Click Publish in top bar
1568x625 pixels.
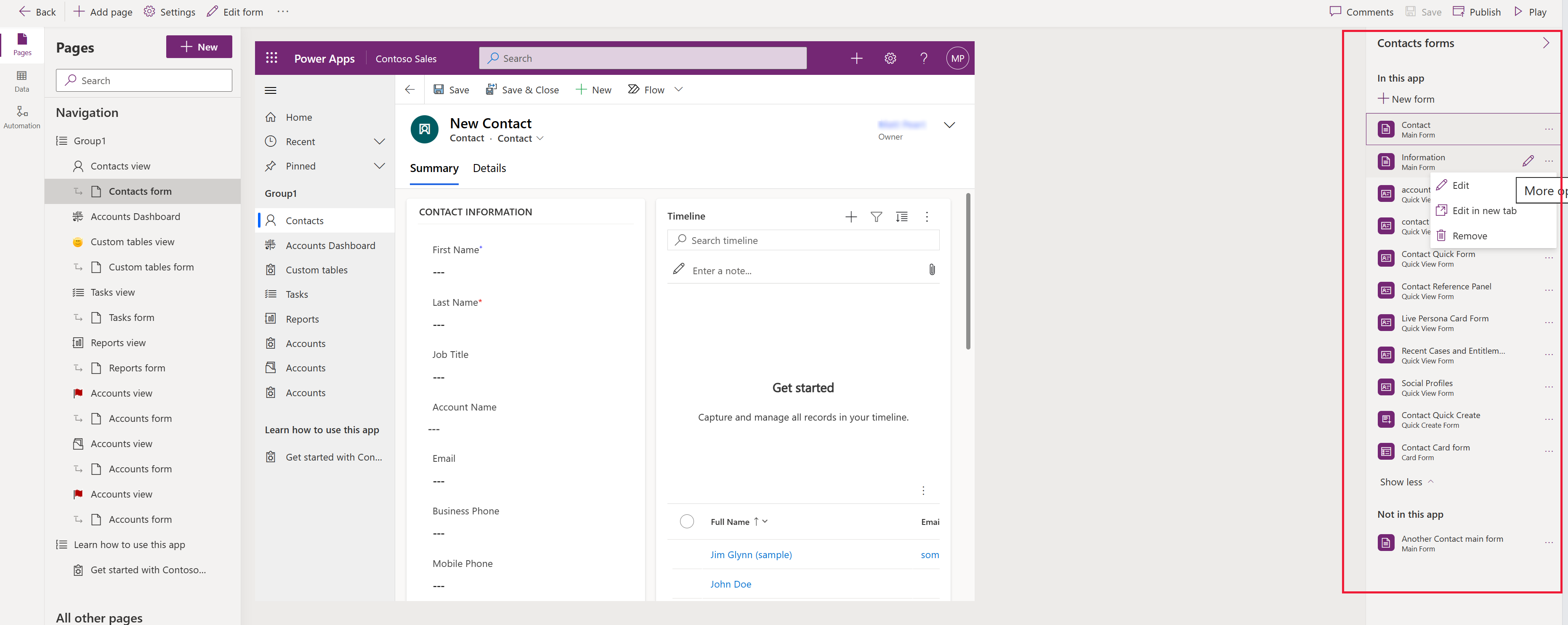click(1477, 11)
